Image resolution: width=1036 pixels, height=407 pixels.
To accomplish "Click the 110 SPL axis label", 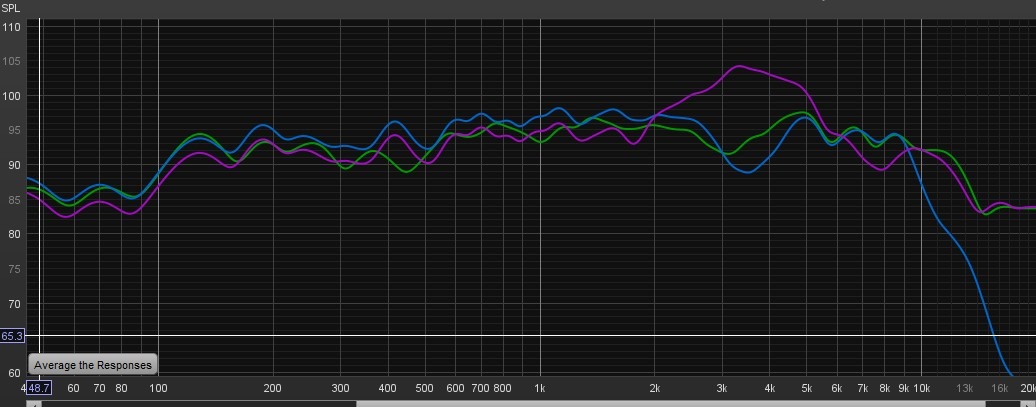I will point(11,27).
